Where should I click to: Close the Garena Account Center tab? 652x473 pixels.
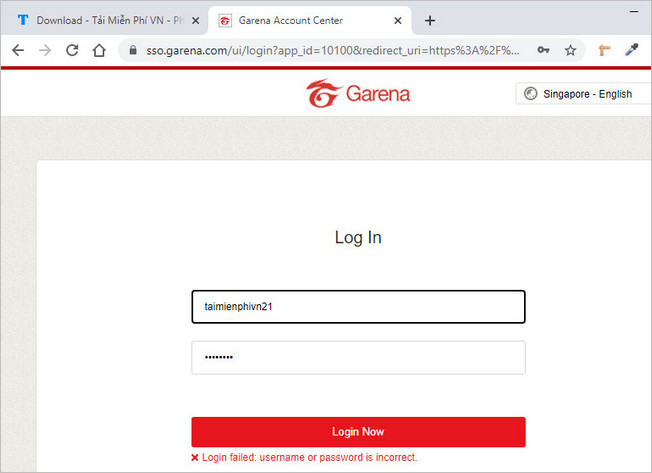[x=399, y=20]
